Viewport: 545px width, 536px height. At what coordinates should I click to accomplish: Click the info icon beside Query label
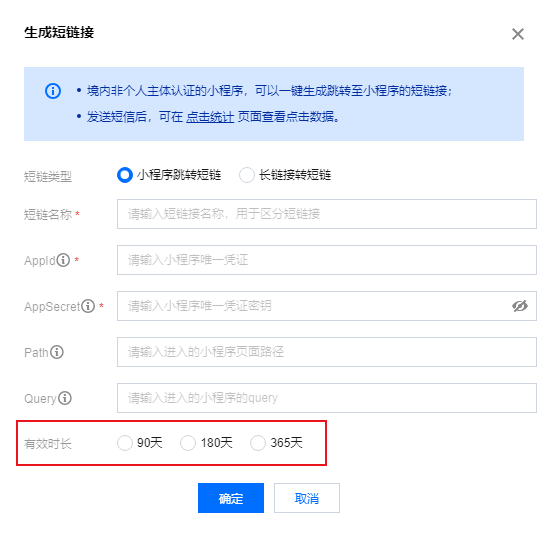(x=65, y=398)
